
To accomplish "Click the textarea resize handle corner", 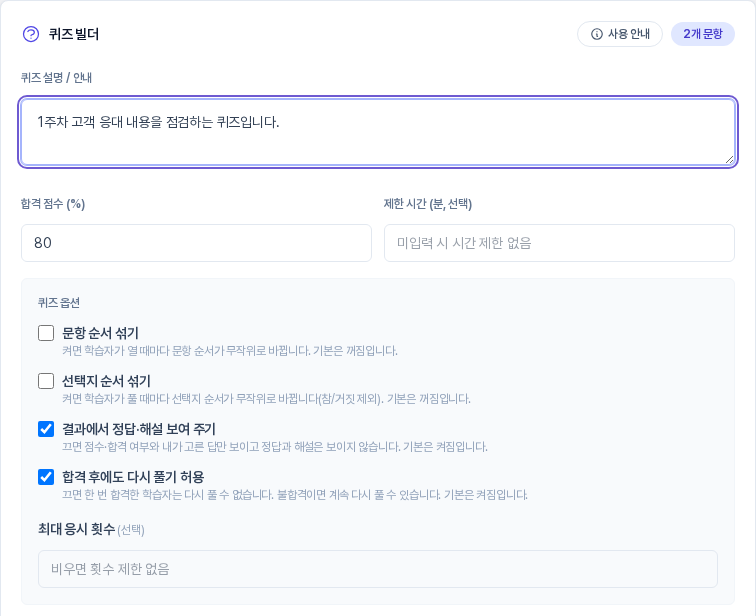I will point(729,160).
